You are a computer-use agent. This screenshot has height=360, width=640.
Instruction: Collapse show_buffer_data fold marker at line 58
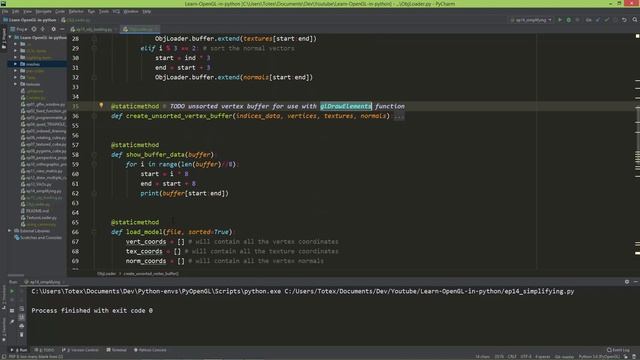coord(94,155)
